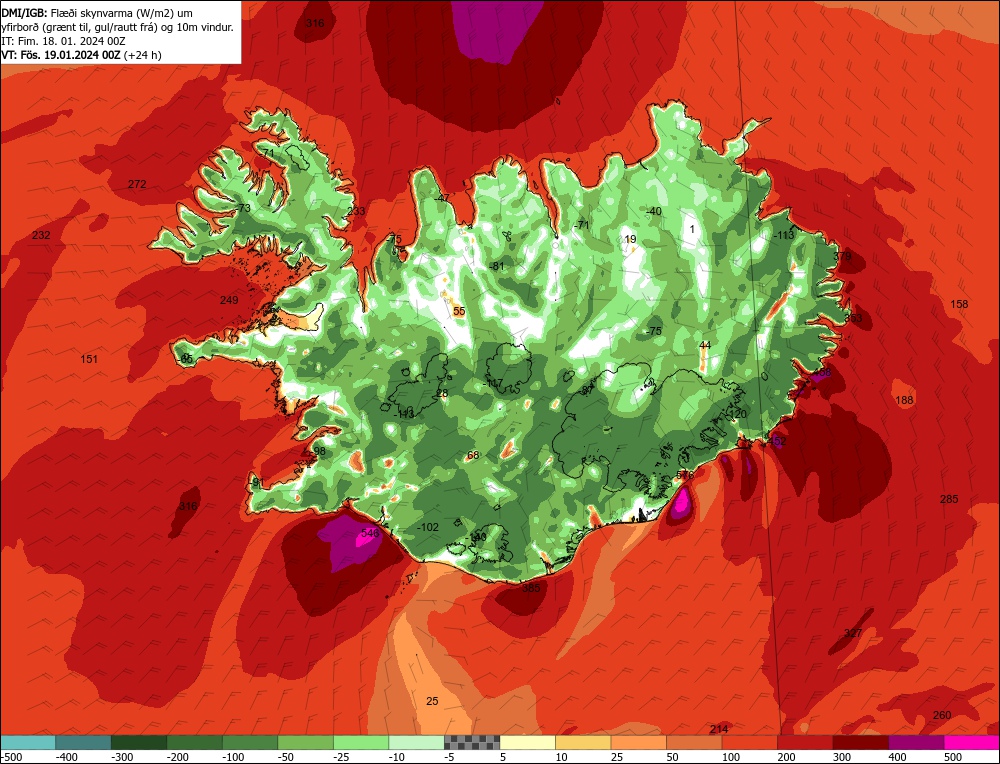Pick the legend swatch between 100 and 200

[750, 743]
